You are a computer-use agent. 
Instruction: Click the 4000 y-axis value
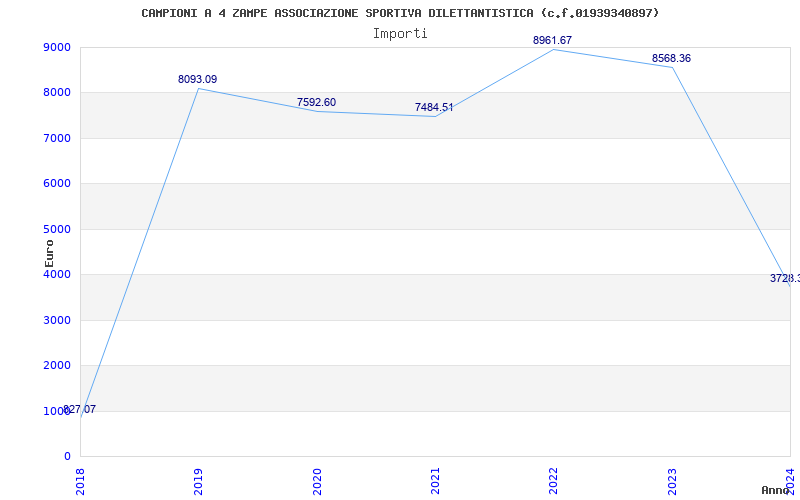(x=55, y=274)
